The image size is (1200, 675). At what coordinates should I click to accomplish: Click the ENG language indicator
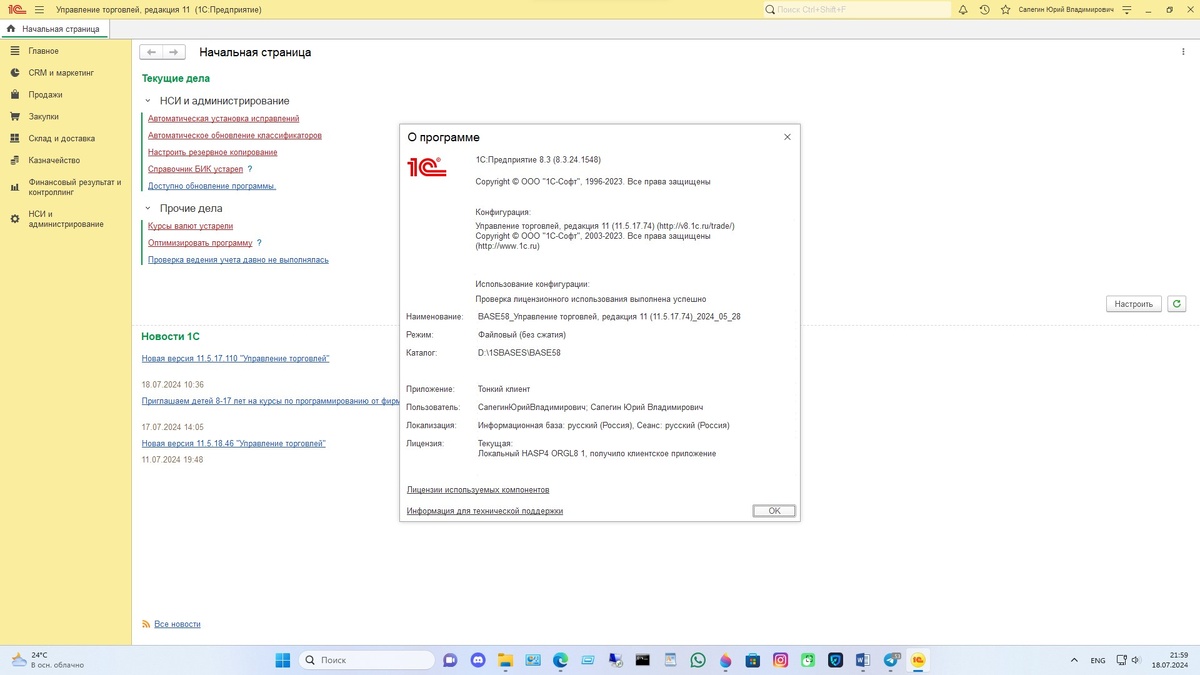pos(1098,660)
